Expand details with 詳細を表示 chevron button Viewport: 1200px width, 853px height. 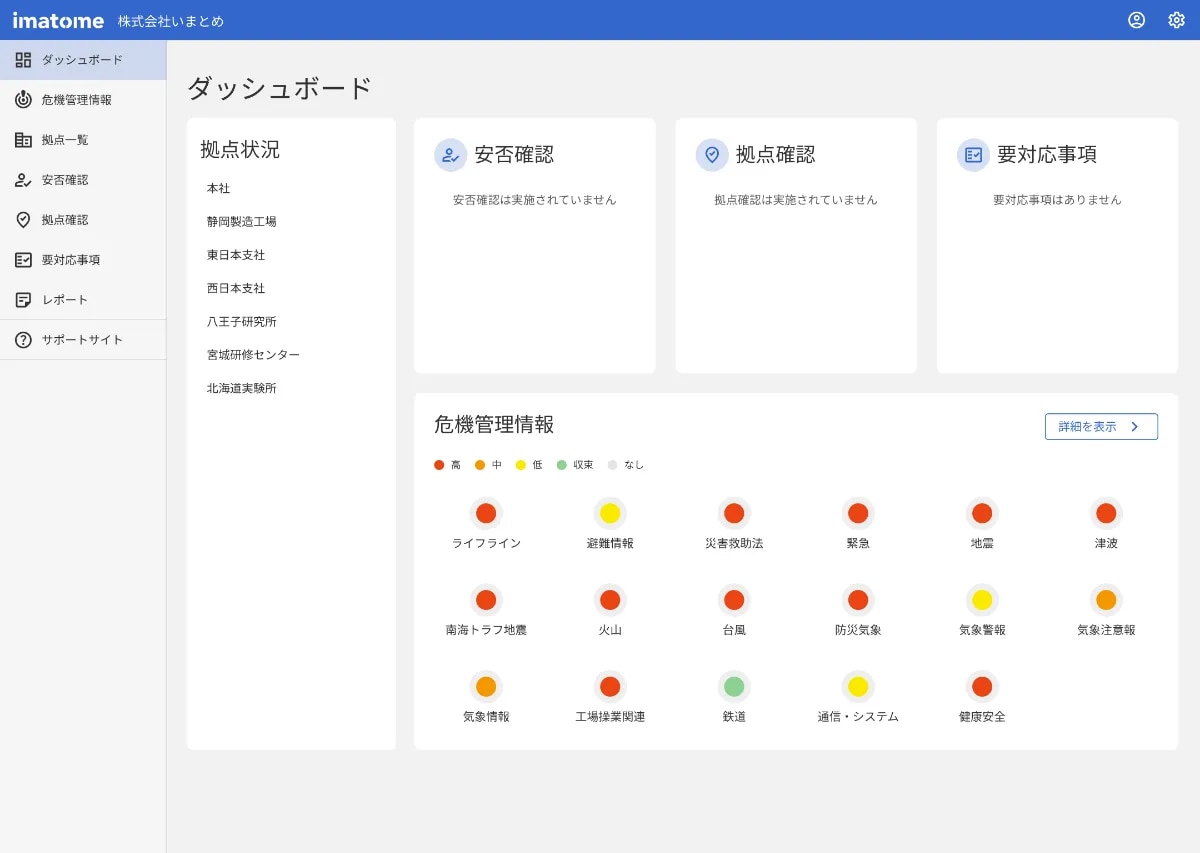(1101, 427)
